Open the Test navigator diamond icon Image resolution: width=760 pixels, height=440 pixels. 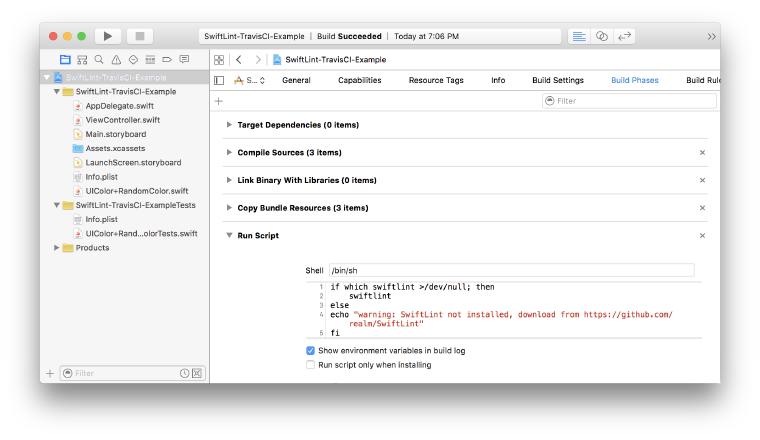133,60
